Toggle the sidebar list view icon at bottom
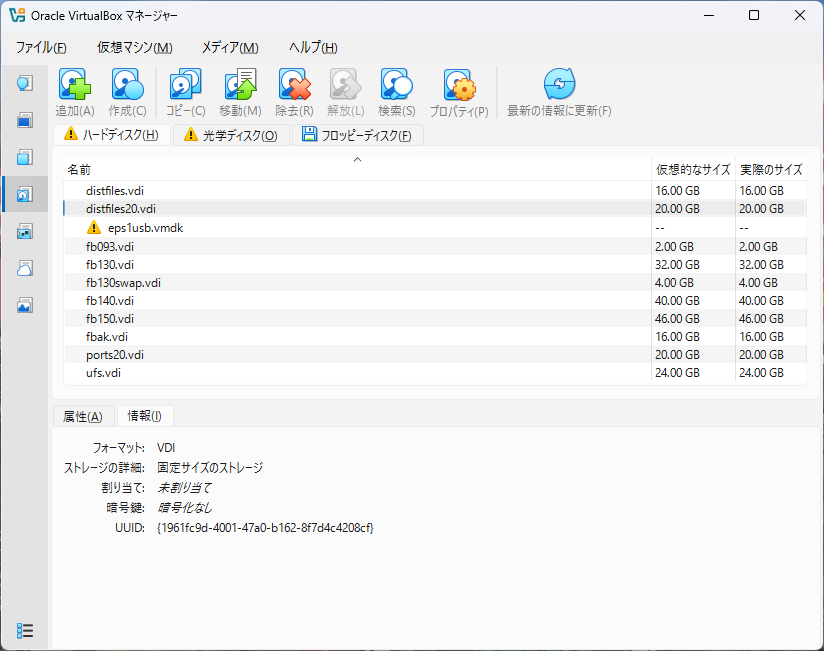 [25, 630]
